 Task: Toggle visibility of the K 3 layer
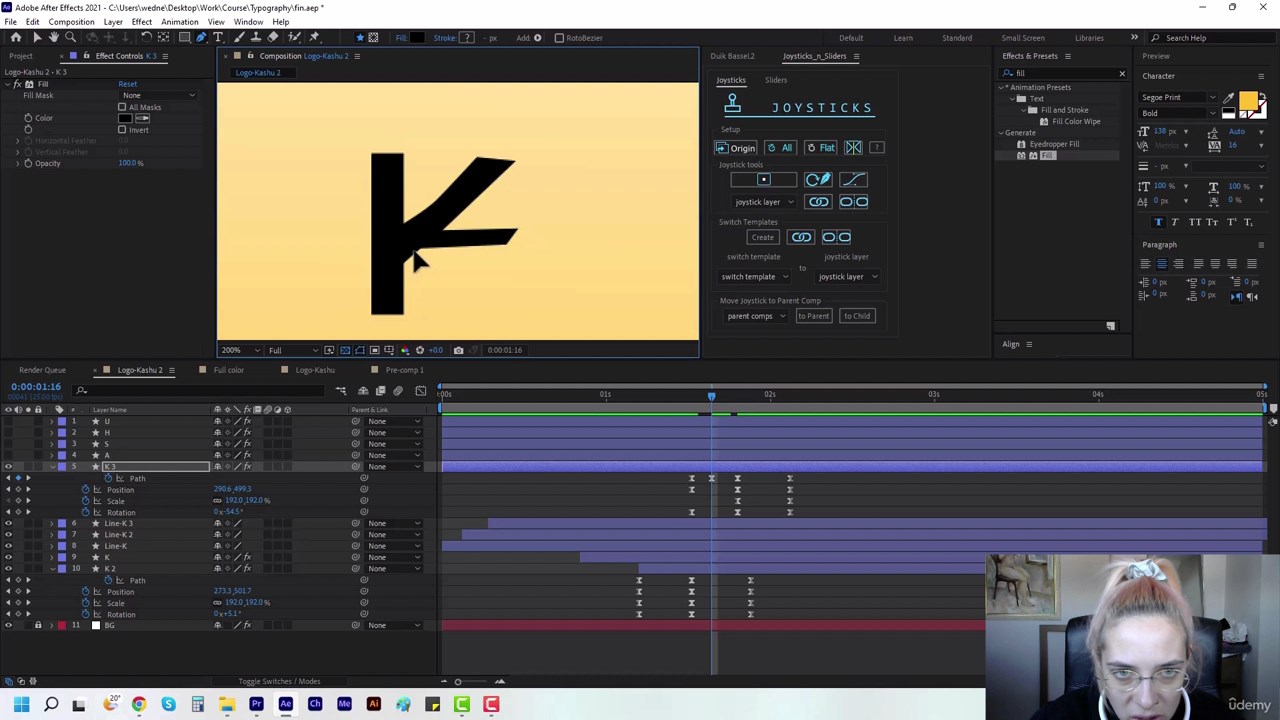coord(8,467)
